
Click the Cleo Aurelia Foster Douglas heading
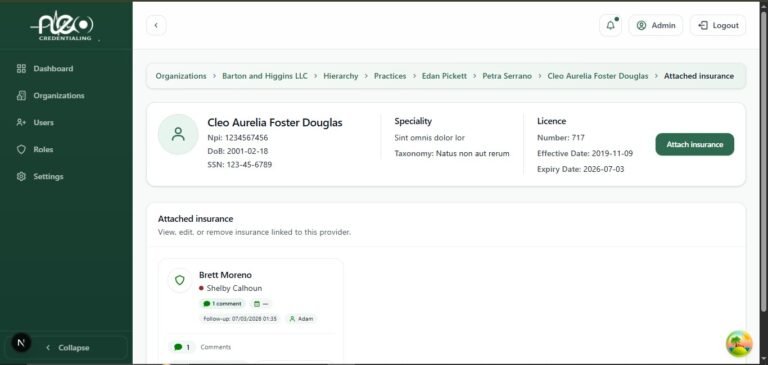275,122
